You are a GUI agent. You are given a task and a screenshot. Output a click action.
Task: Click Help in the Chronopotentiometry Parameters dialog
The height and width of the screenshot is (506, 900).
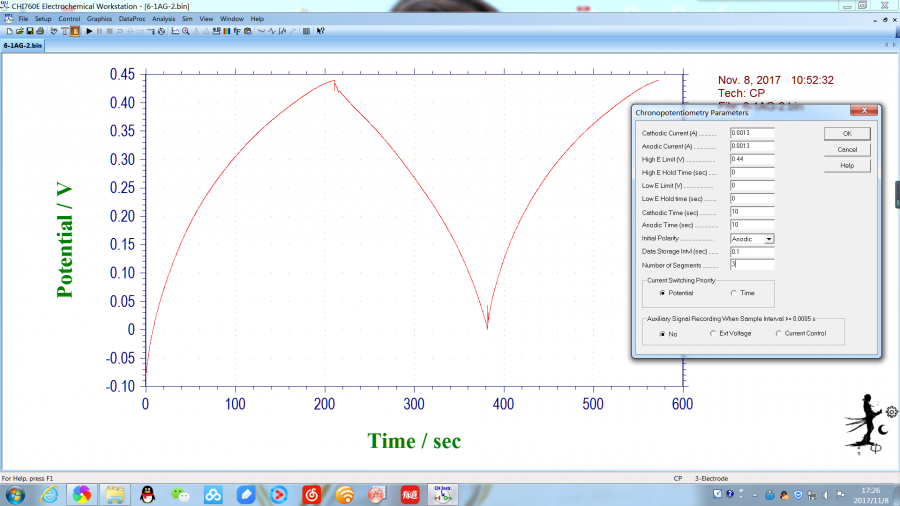(847, 166)
